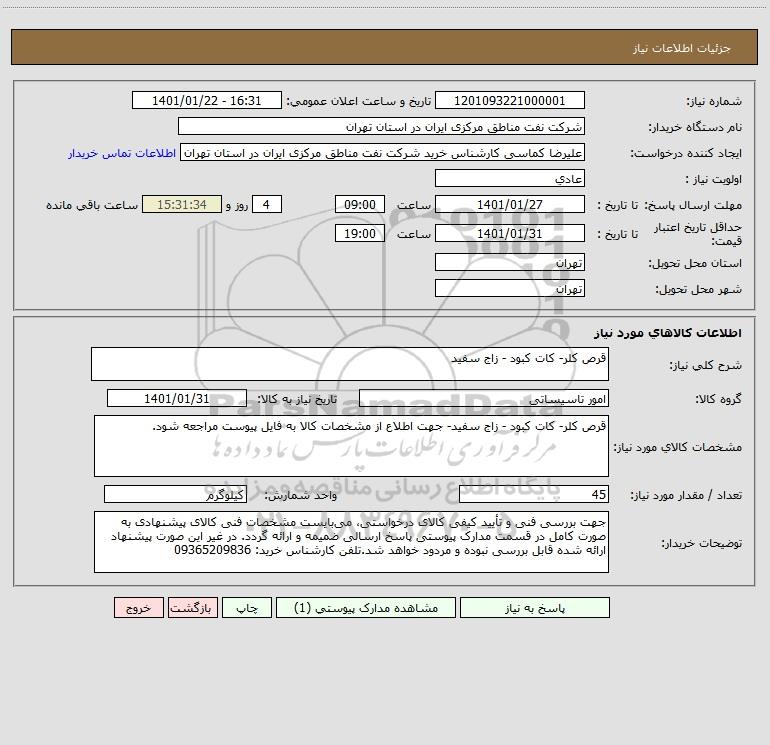Click the response deadline date 1401/01/27
The image size is (770, 745).
510,204
